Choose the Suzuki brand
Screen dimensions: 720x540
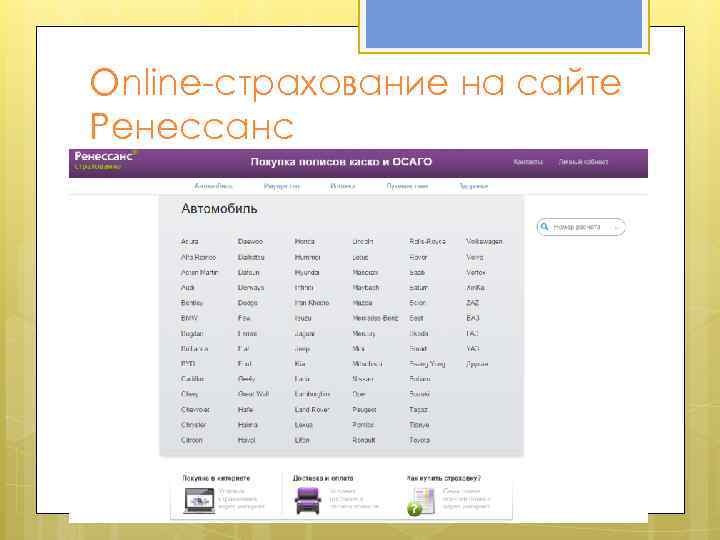[x=419, y=394]
